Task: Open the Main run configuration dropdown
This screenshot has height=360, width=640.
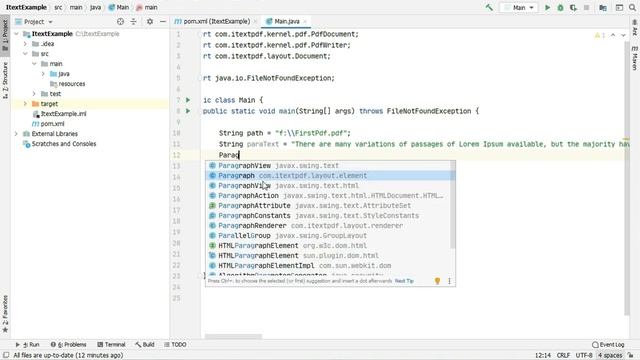Action: 519,7
